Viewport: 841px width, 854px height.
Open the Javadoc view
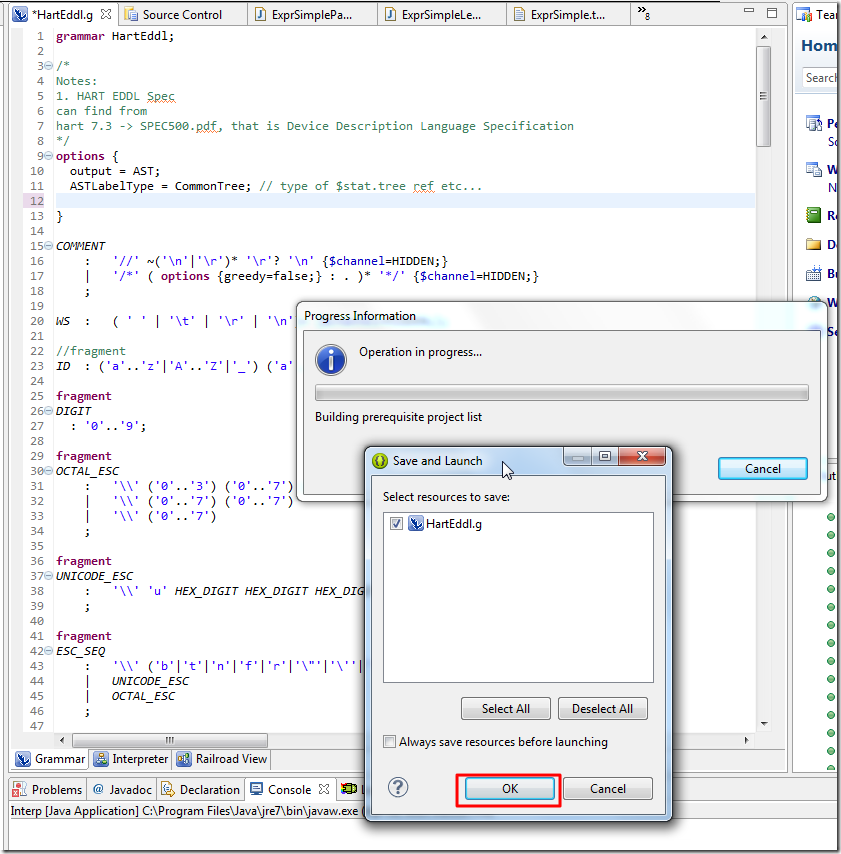(x=123, y=789)
